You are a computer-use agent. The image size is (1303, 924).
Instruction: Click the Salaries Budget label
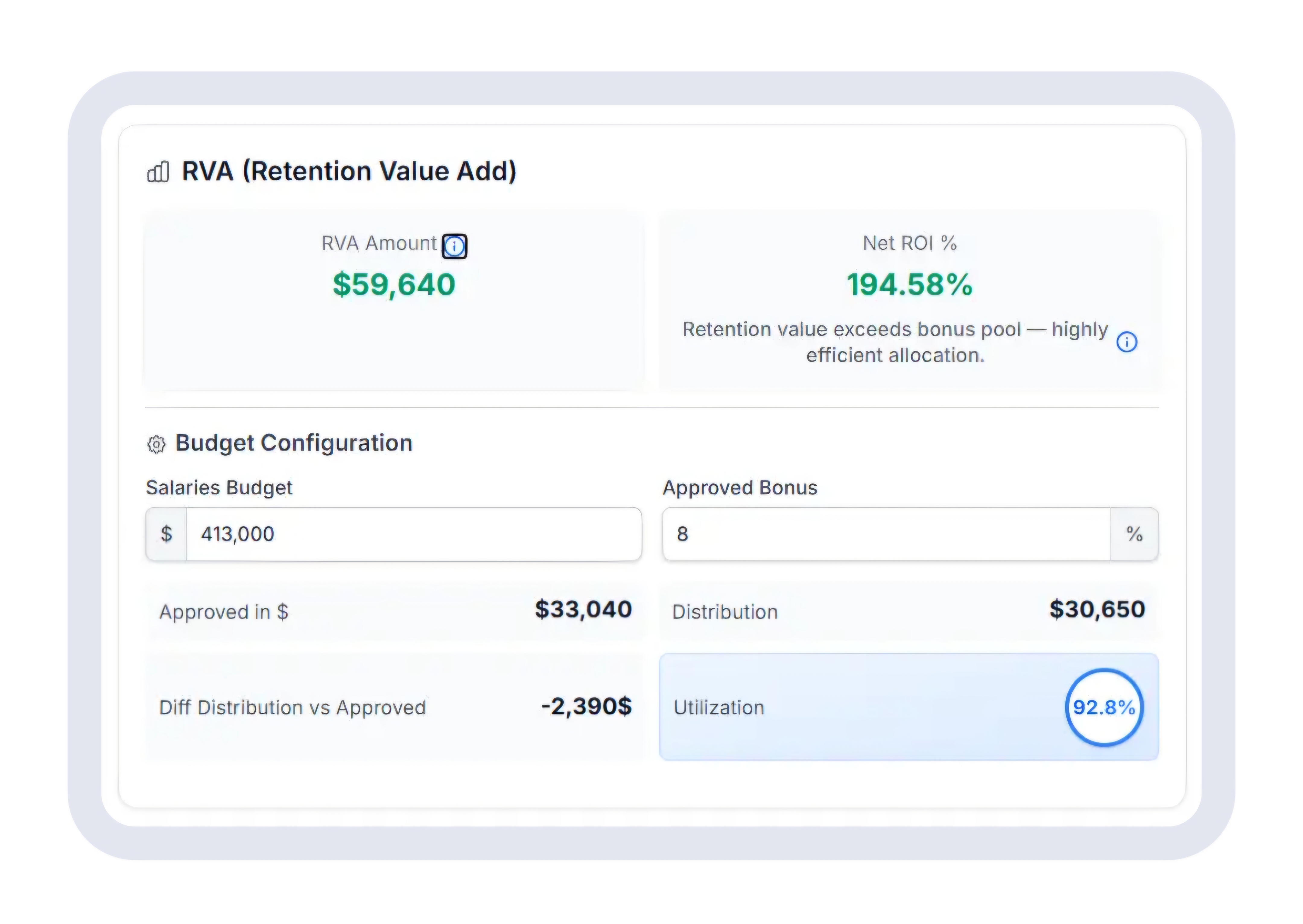click(219, 488)
